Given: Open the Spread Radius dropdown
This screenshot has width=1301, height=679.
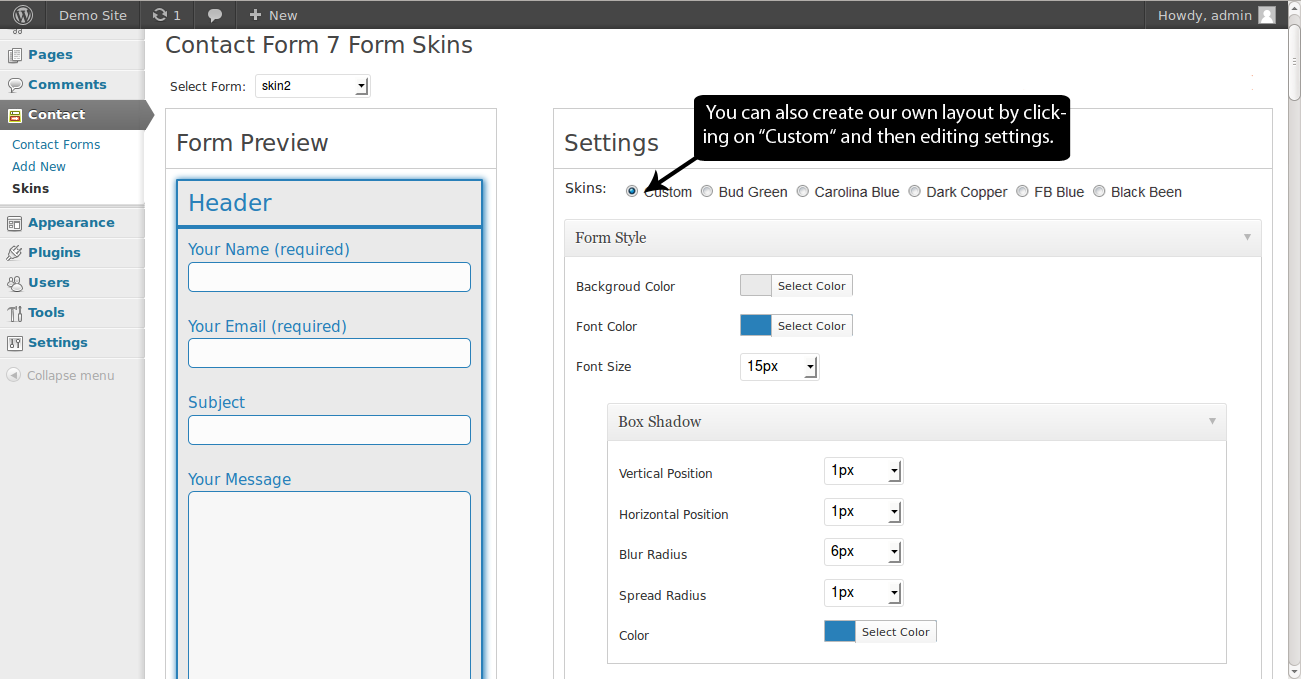Looking at the screenshot, I should 863,593.
